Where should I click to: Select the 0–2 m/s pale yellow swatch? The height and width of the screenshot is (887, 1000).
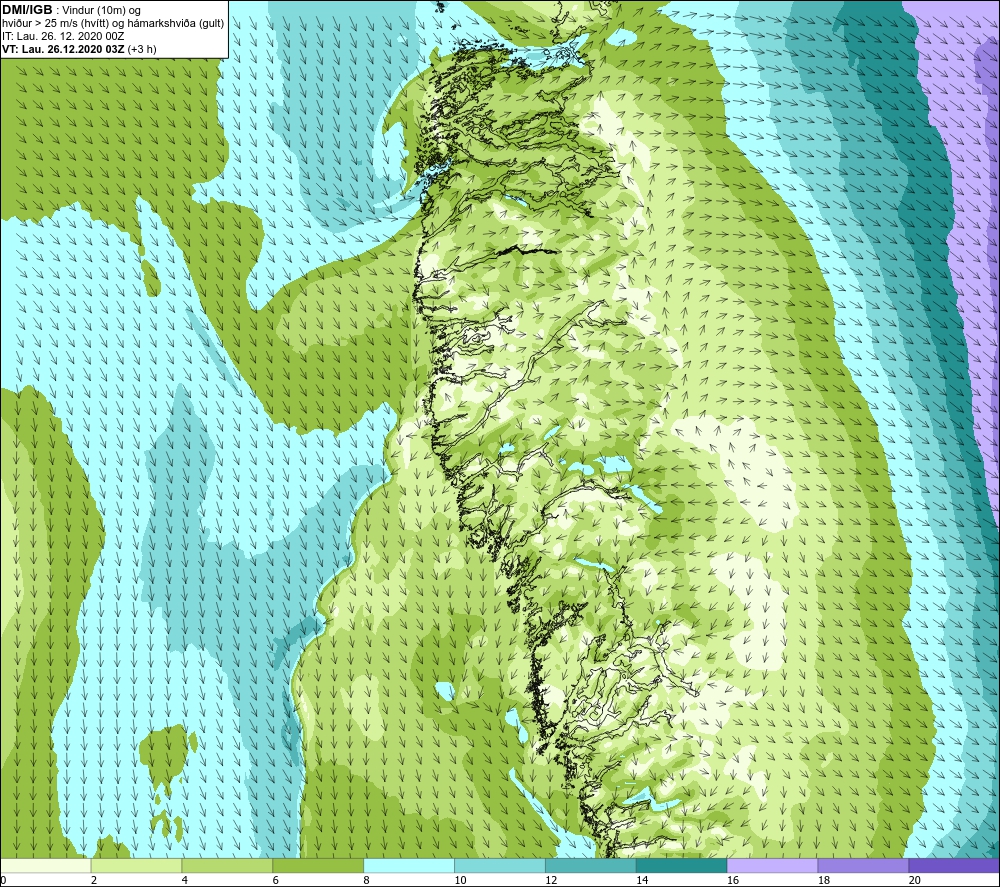pos(46,866)
